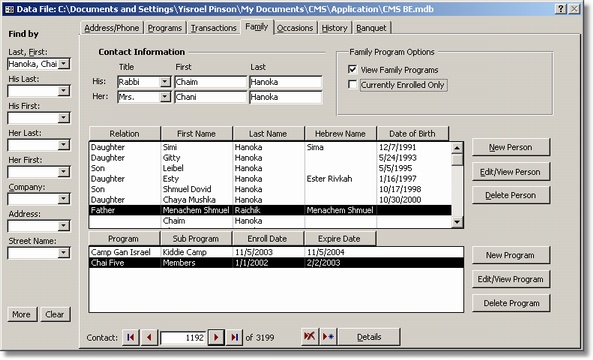The height and width of the screenshot is (360, 593).
Task: Jump to last contact record
Action: [234, 337]
